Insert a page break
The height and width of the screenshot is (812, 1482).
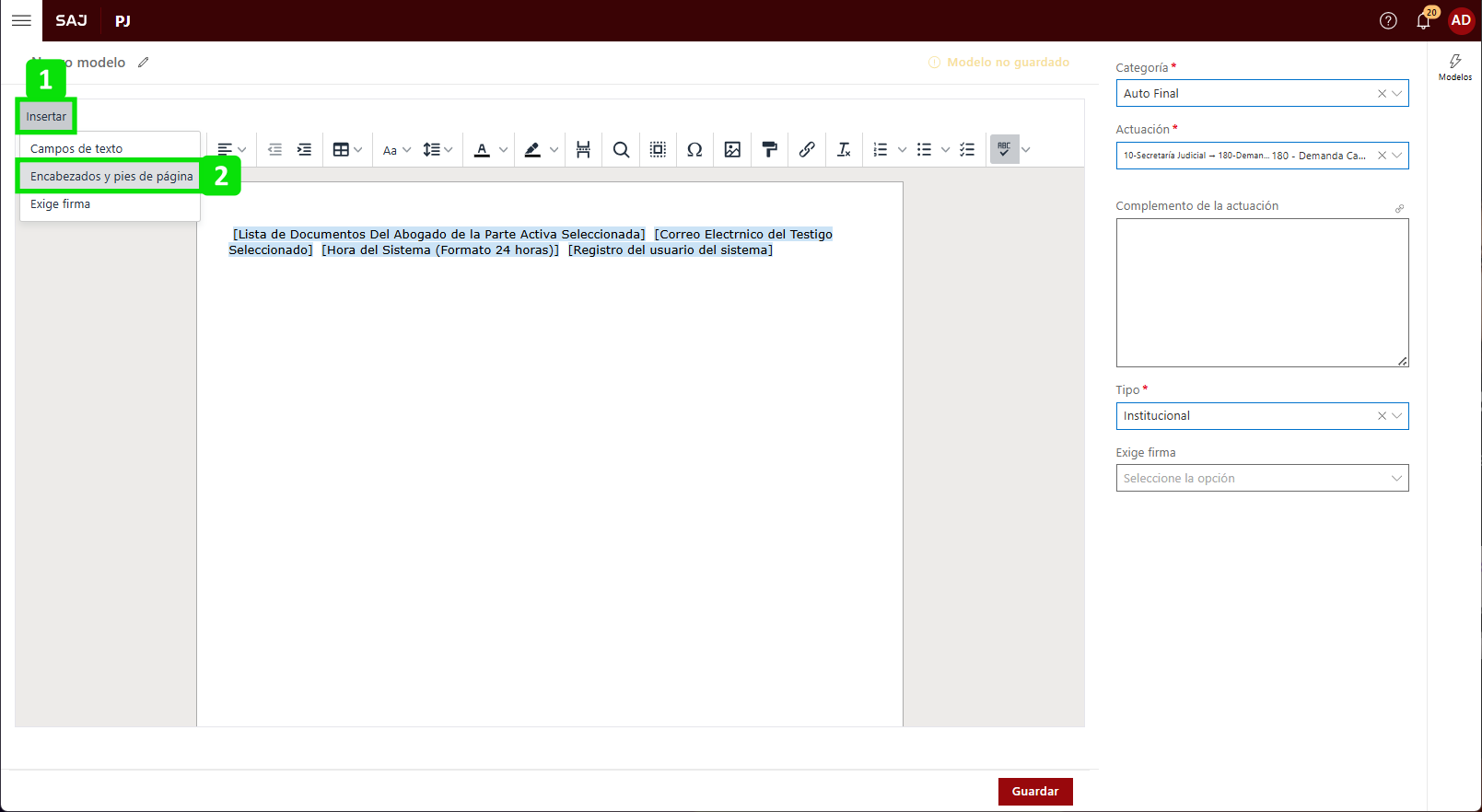click(x=583, y=150)
